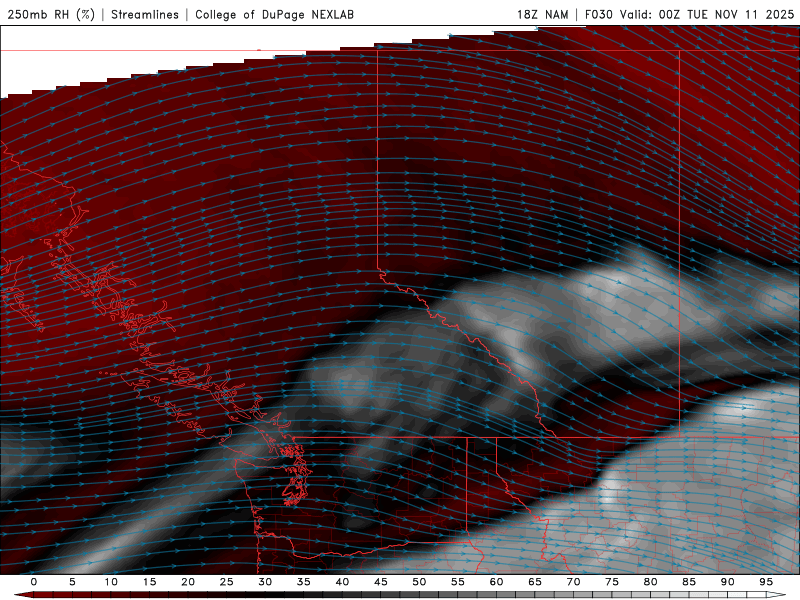This screenshot has height=600, width=800.
Task: Click the colorbar label '20'
Action: pos(188,582)
